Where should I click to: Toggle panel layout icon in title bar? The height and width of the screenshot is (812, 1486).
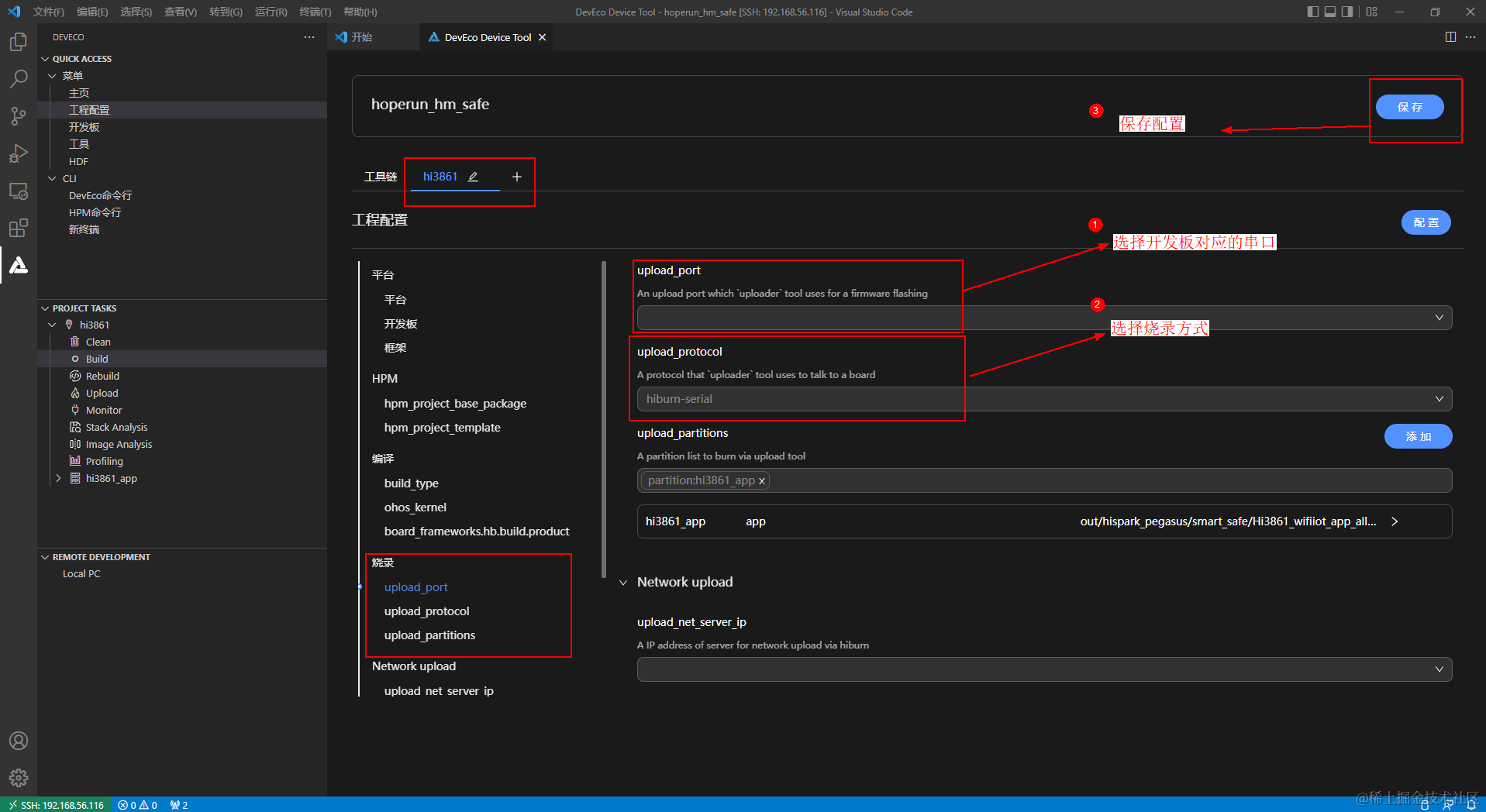coord(1330,12)
